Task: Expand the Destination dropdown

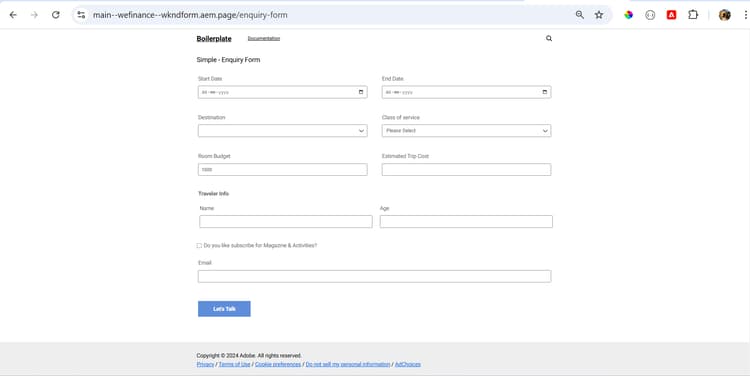Action: (283, 131)
